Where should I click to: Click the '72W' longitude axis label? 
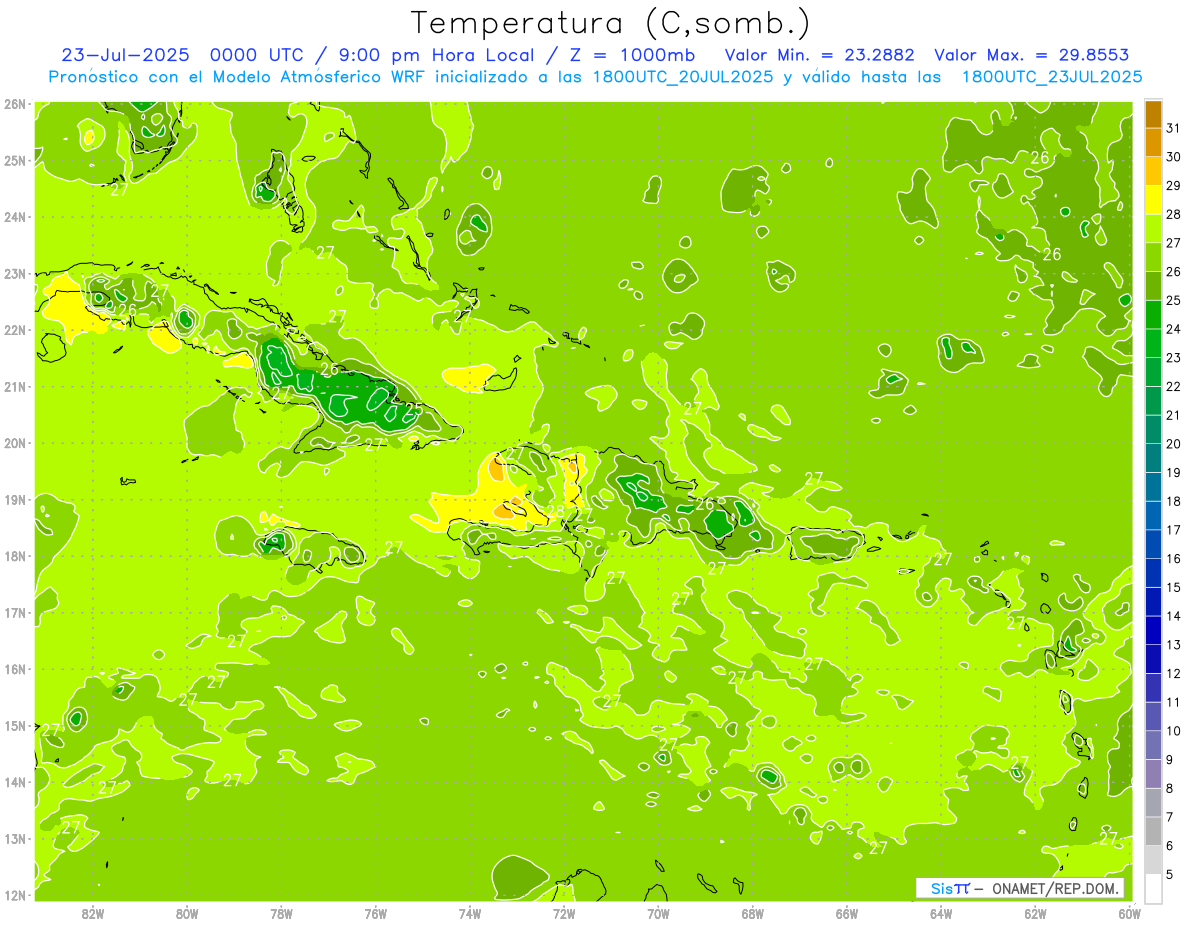pos(564,914)
